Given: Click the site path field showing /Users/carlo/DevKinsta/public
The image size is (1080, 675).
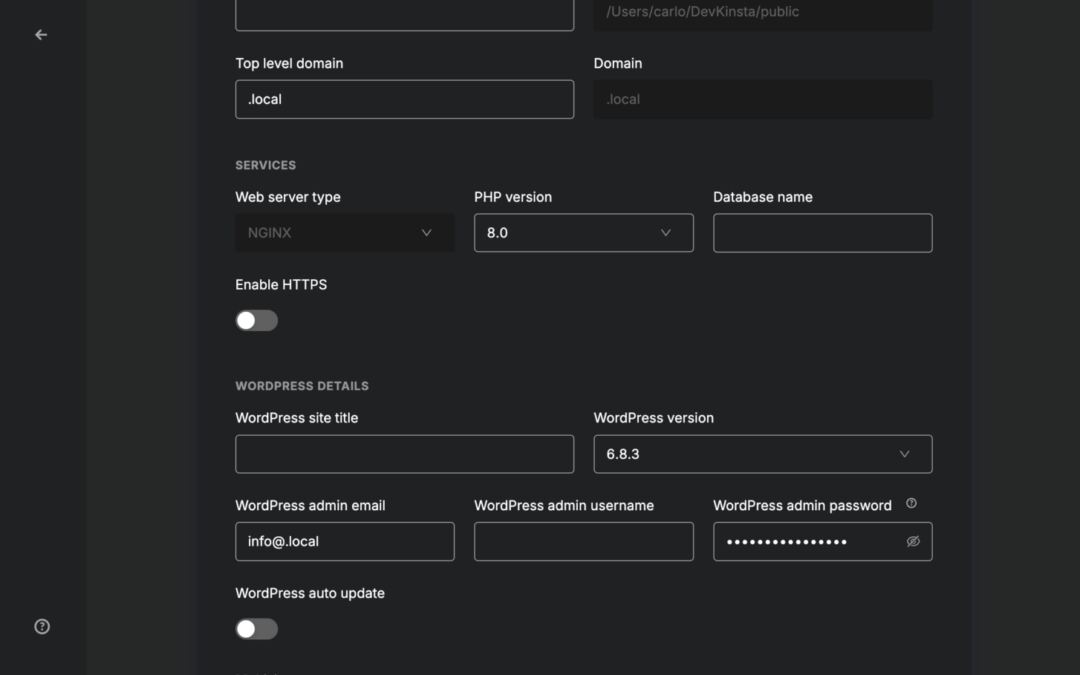Looking at the screenshot, I should [762, 14].
